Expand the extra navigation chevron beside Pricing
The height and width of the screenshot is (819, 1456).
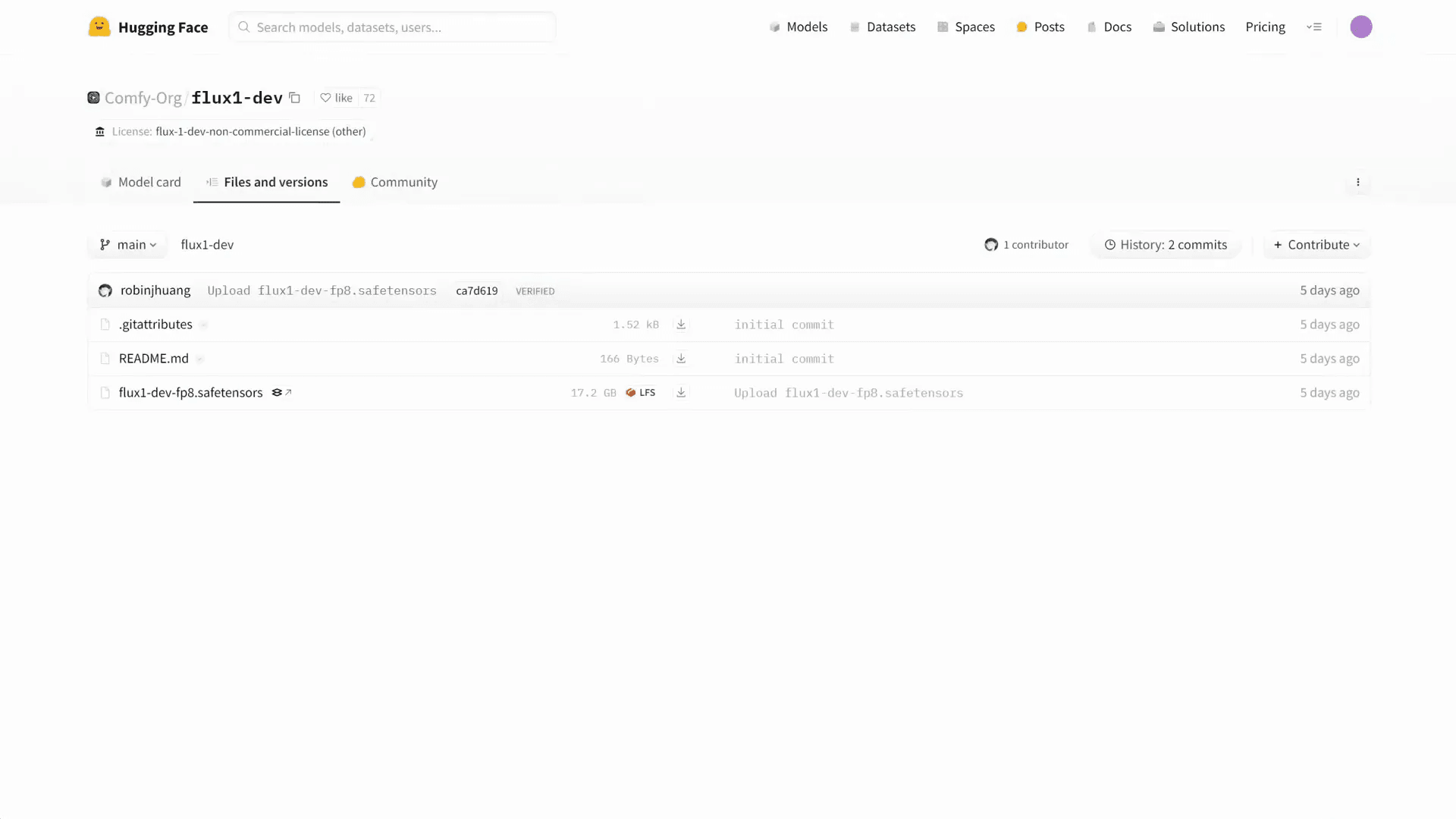click(x=1315, y=27)
